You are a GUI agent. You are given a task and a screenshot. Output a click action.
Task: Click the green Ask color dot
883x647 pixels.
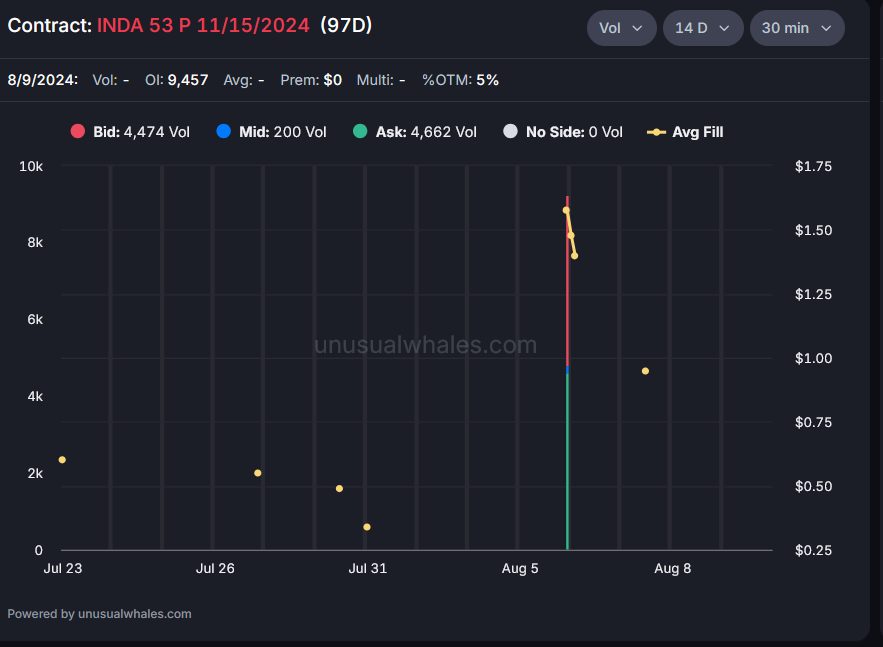coord(360,131)
